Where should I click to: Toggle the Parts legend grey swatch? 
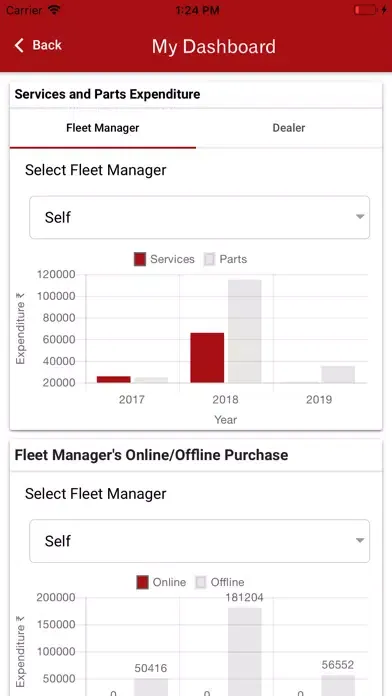[209, 259]
